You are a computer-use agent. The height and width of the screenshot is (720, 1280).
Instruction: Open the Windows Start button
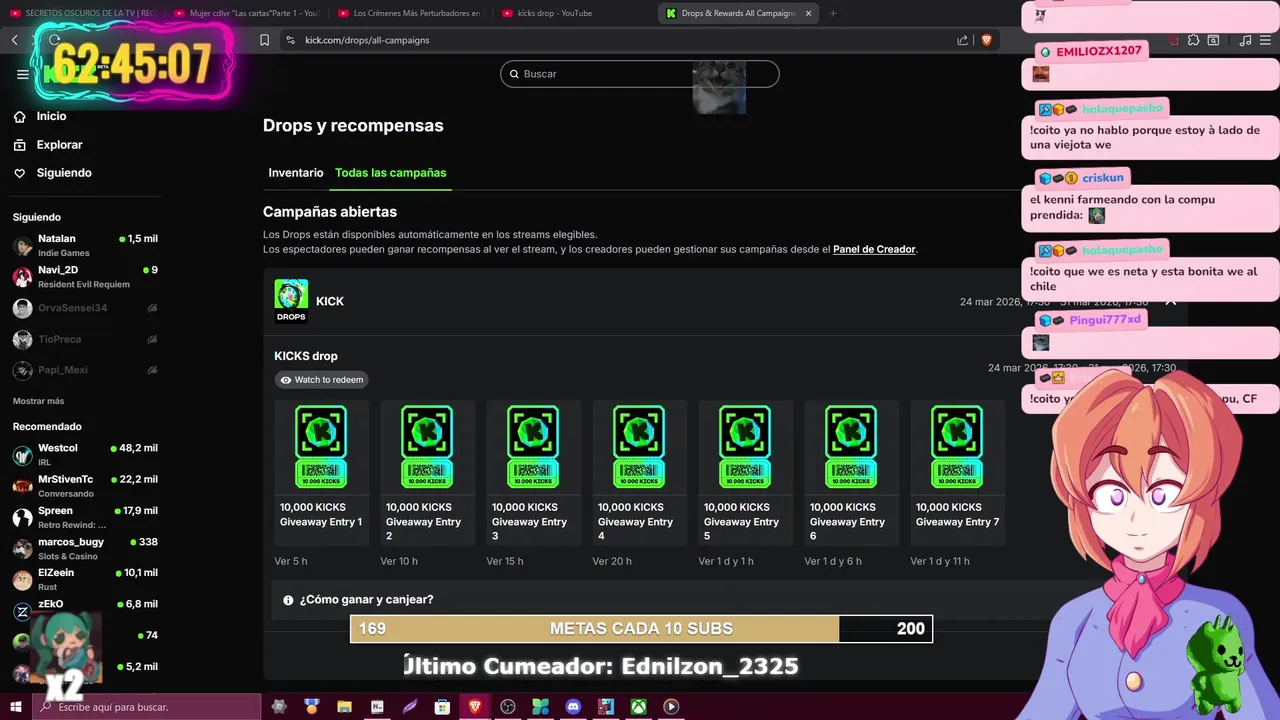tap(16, 707)
